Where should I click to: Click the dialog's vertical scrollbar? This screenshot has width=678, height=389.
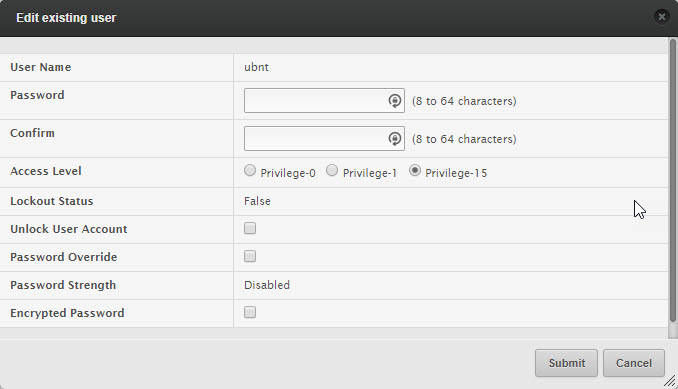pos(673,181)
